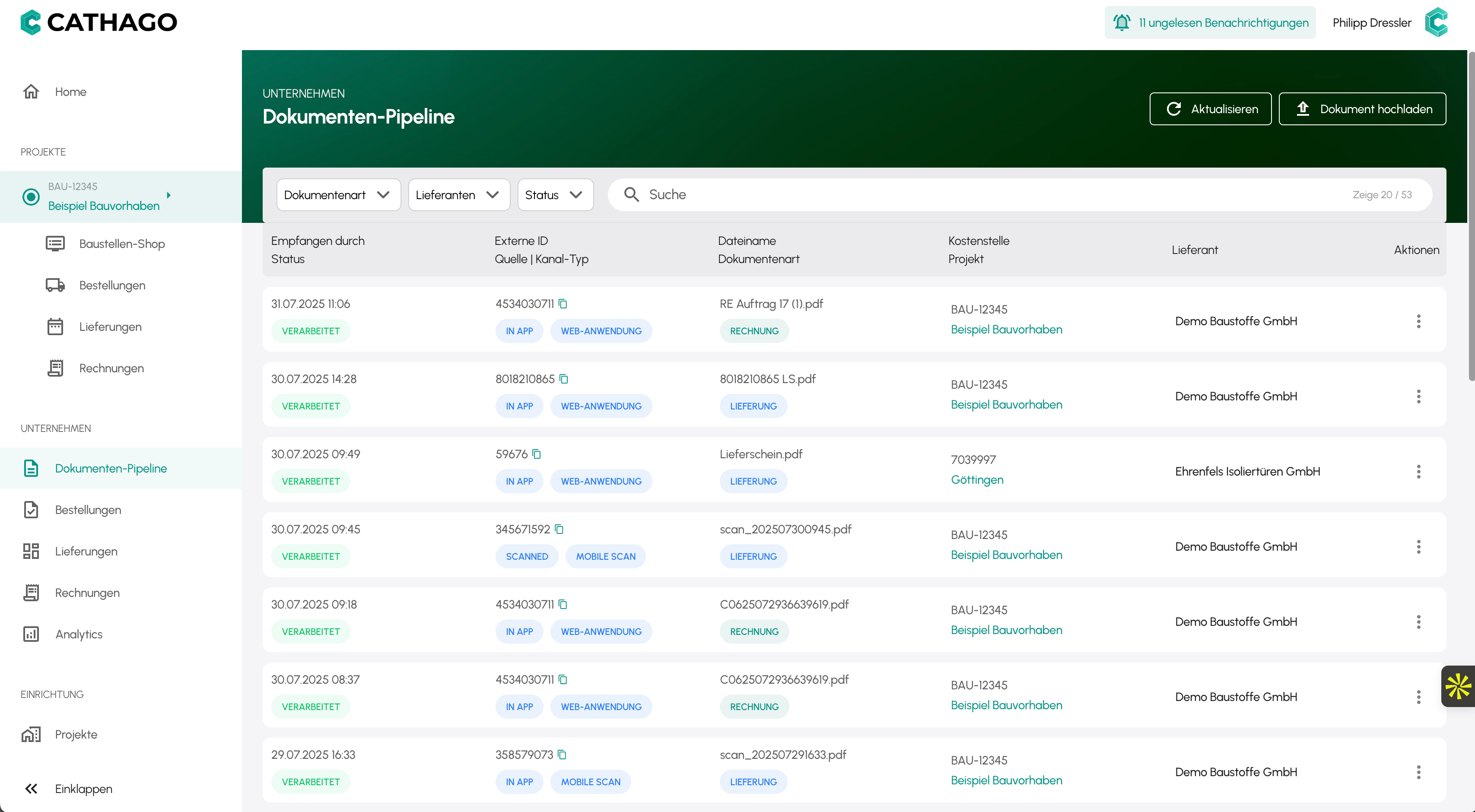Select the BAU-12345 project radio indicator
Image resolution: width=1475 pixels, height=812 pixels.
[x=31, y=197]
